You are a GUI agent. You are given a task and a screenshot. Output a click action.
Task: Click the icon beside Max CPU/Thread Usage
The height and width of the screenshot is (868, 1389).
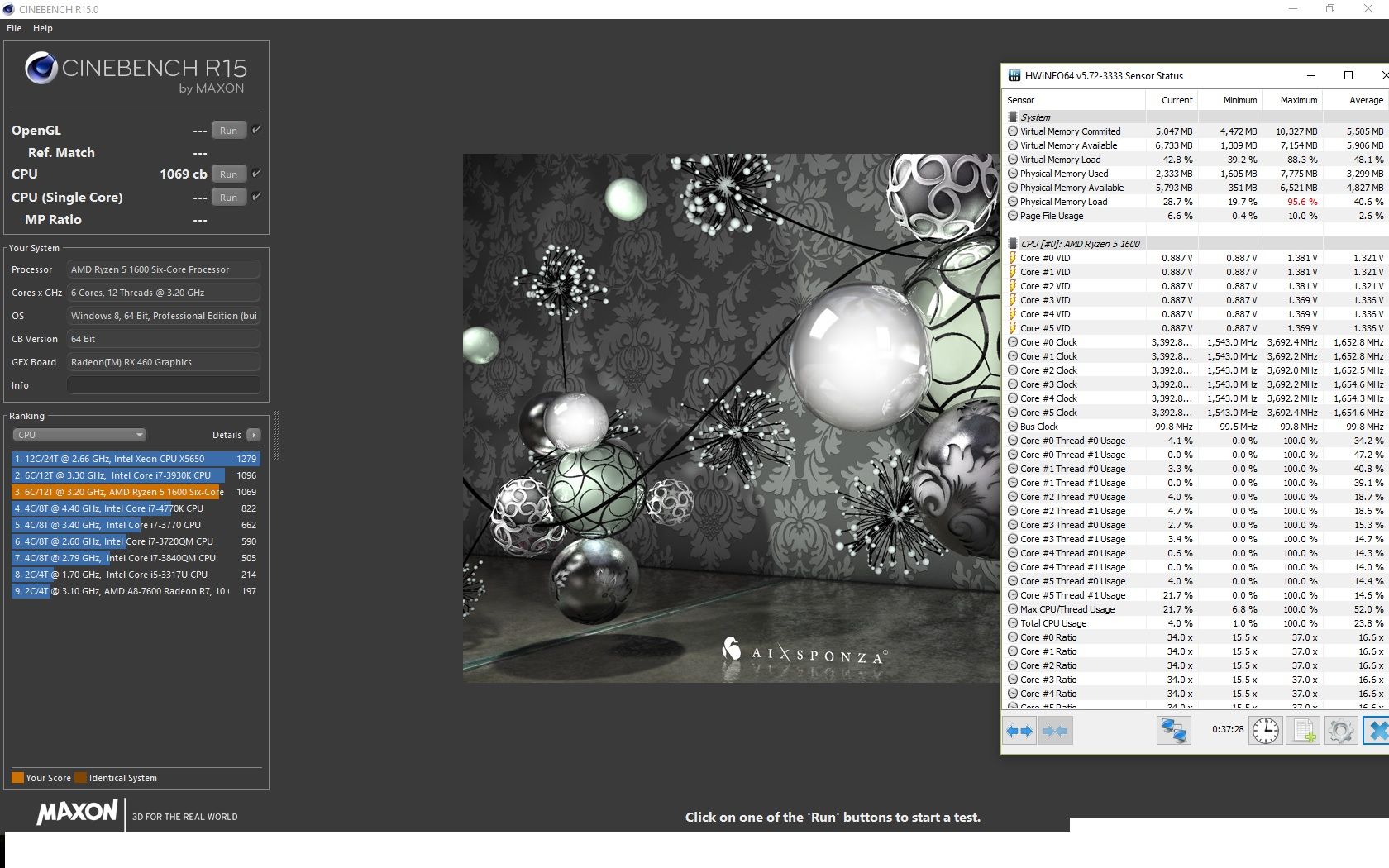1013,609
